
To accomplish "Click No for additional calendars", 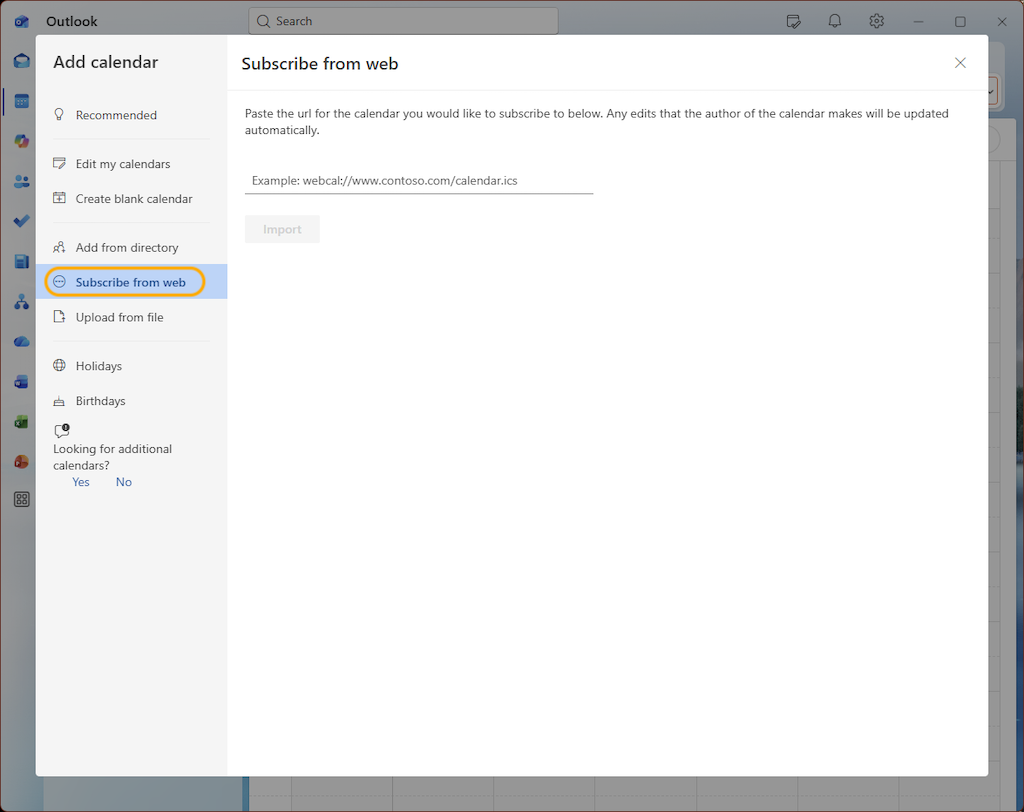I will 124,482.
